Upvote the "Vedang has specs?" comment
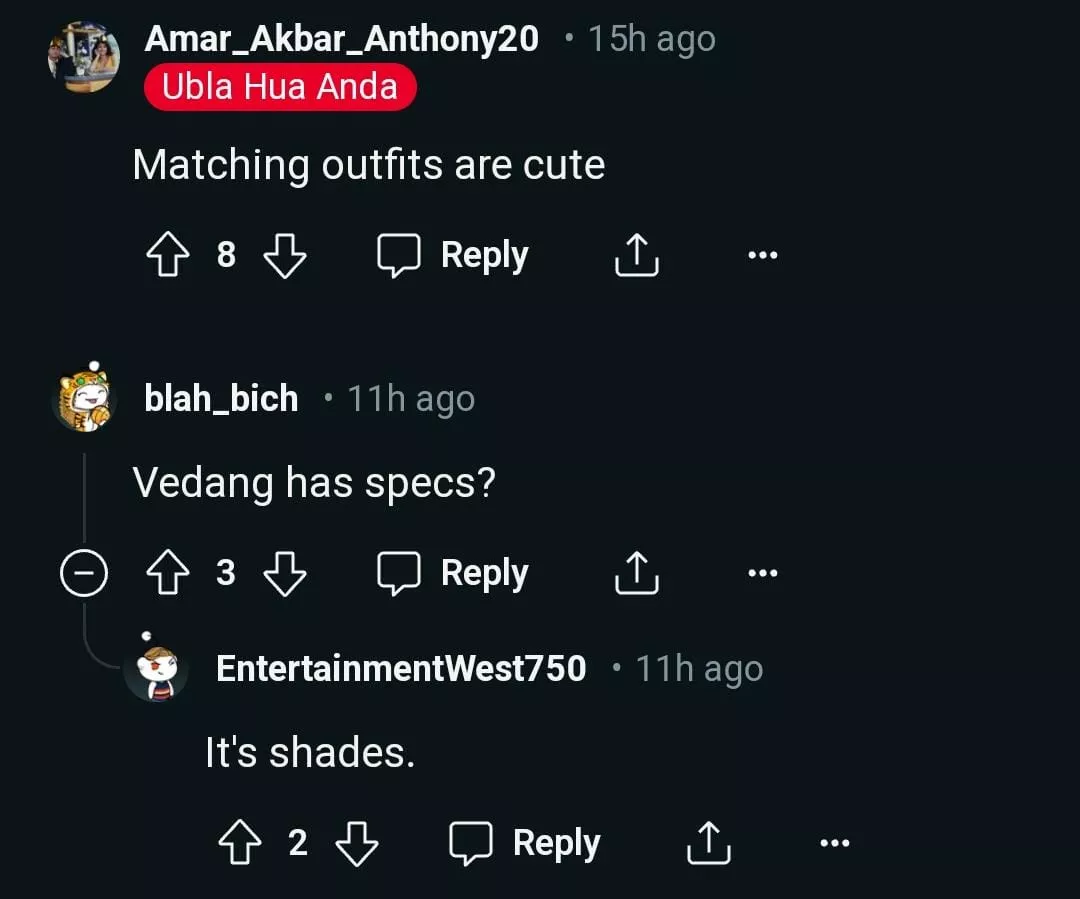Viewport: 1080px width, 899px height. tap(167, 574)
